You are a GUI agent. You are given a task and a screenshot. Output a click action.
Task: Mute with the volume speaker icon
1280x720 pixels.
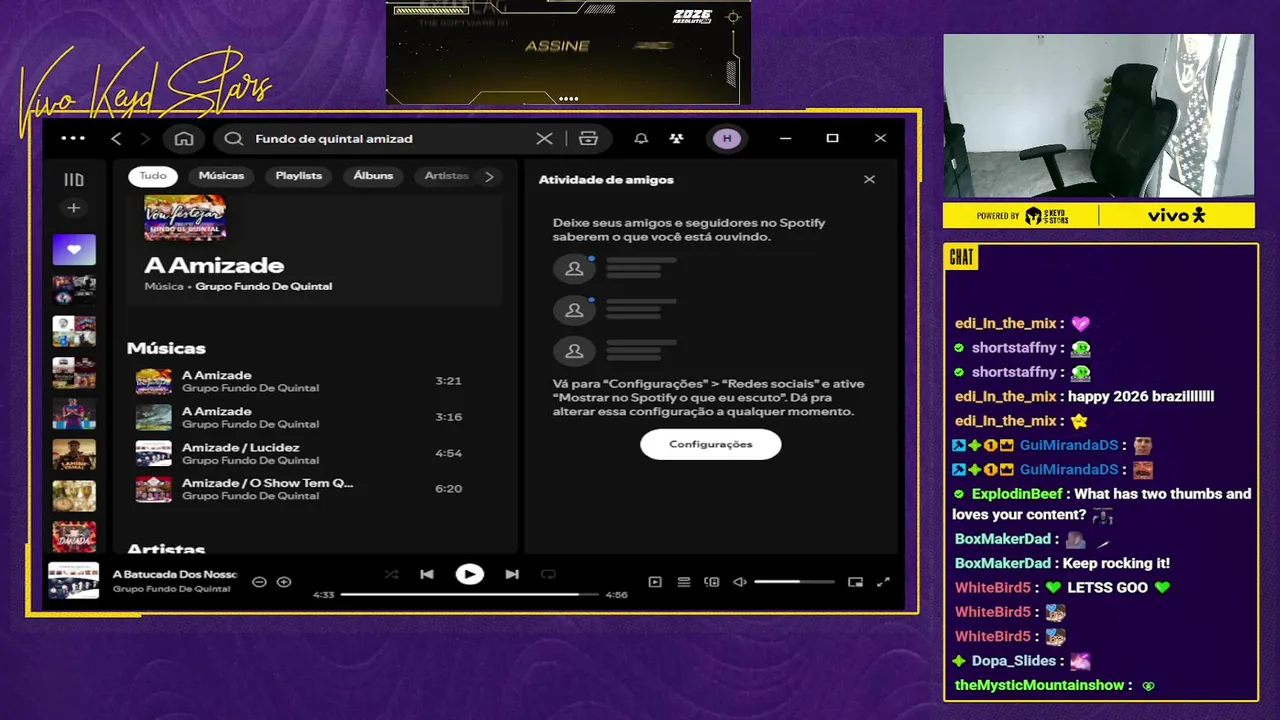click(x=740, y=582)
